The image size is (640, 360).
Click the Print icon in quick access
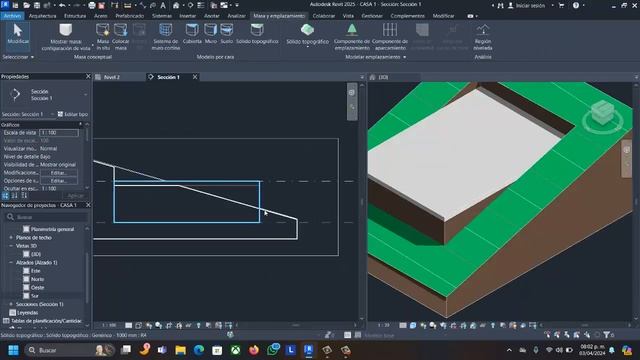92,5
